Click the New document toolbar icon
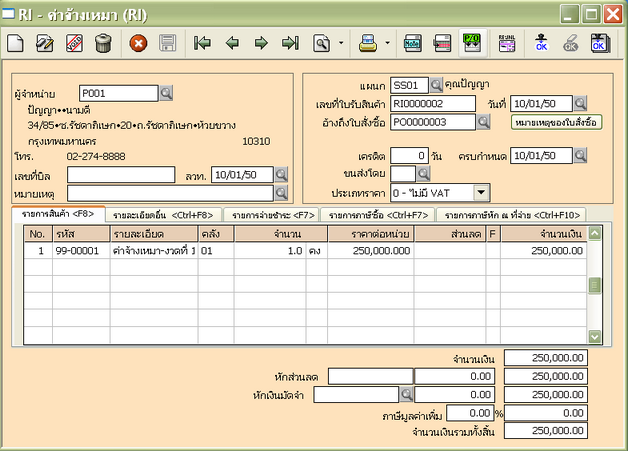 click(x=17, y=43)
